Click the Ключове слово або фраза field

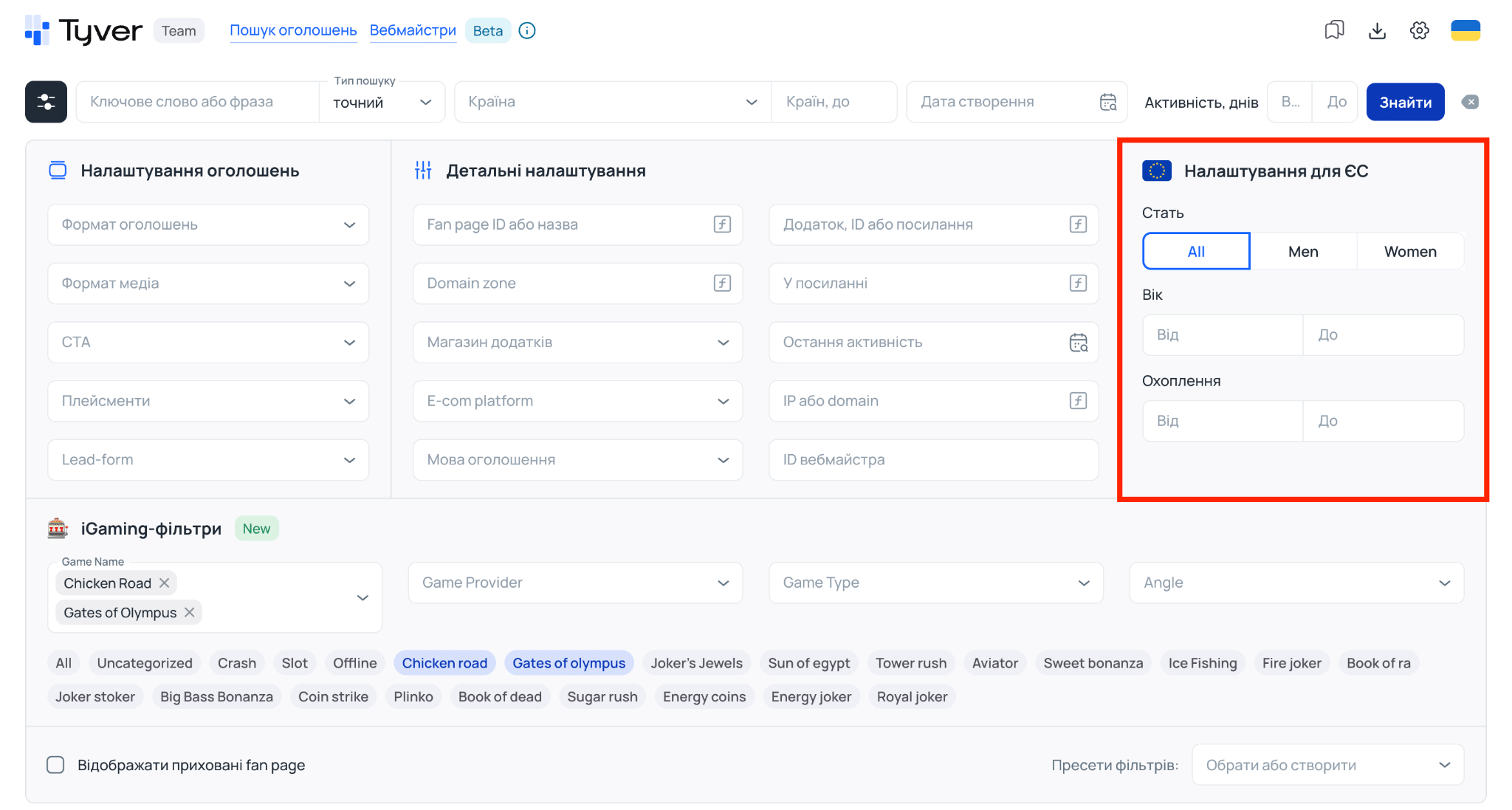(x=198, y=102)
